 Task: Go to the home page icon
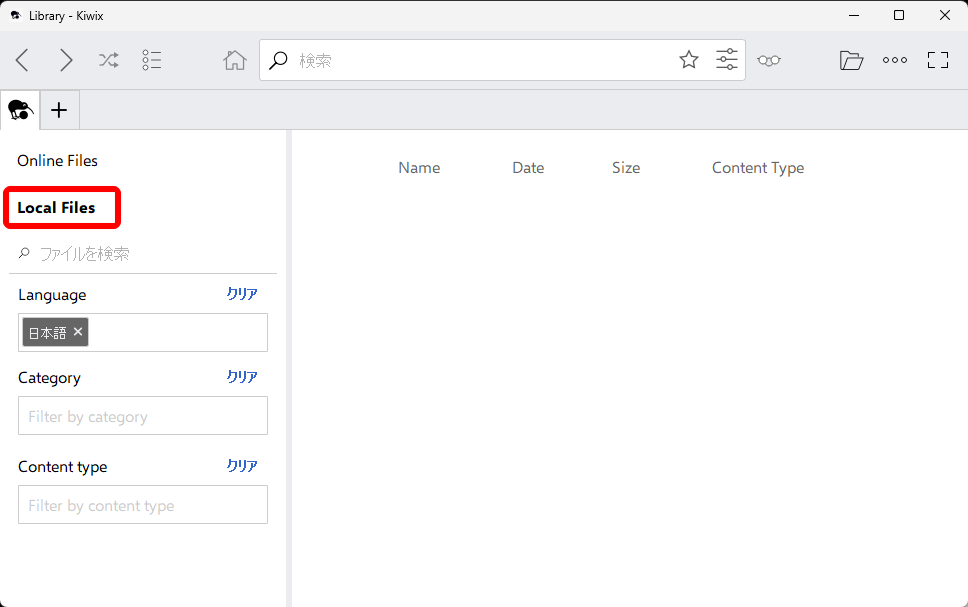(x=235, y=60)
